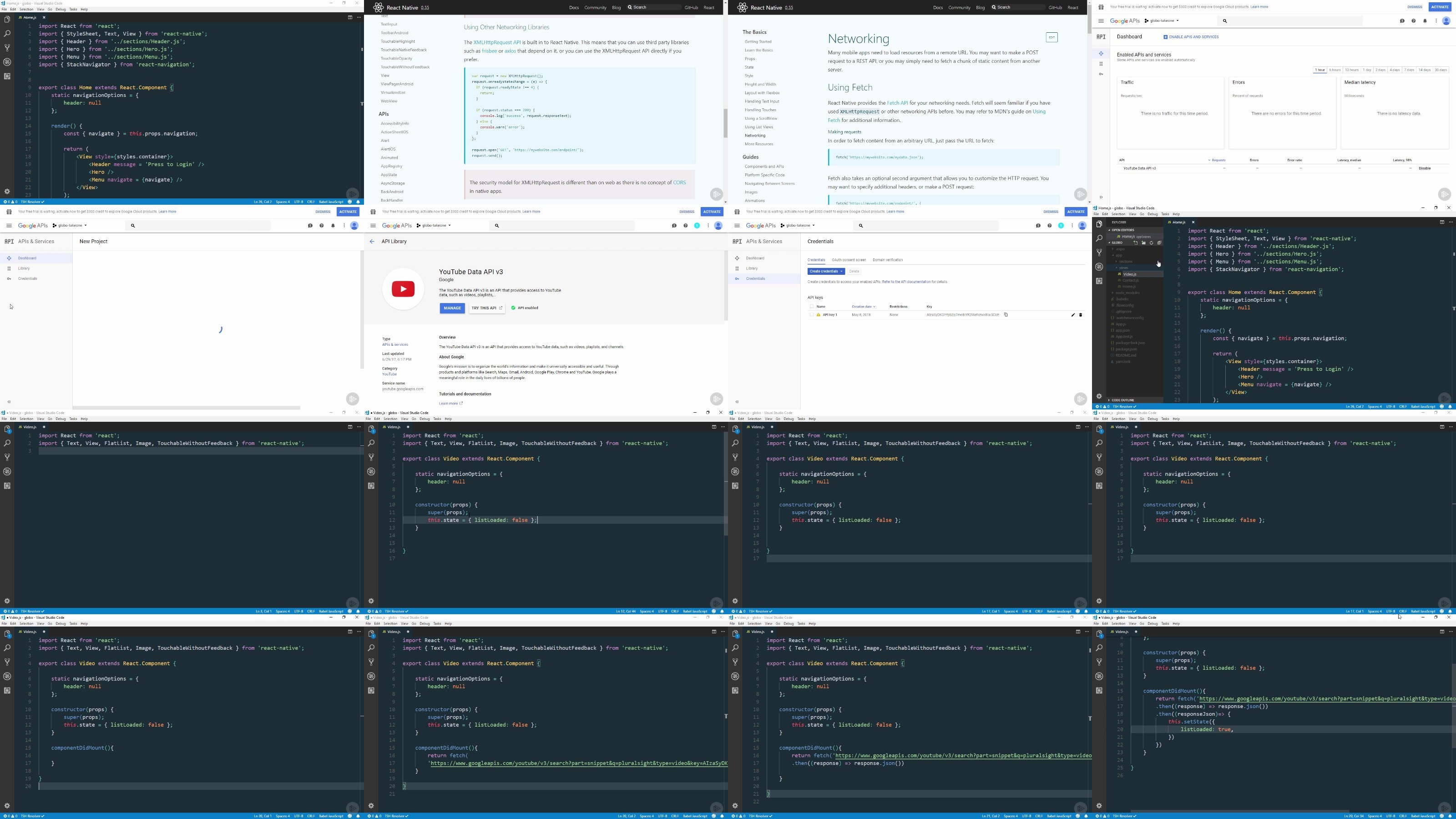Viewport: 1456px width, 819px height.
Task: Split editor in VS Code window showing Explorer panel
Action: pyautogui.click(x=1441, y=222)
